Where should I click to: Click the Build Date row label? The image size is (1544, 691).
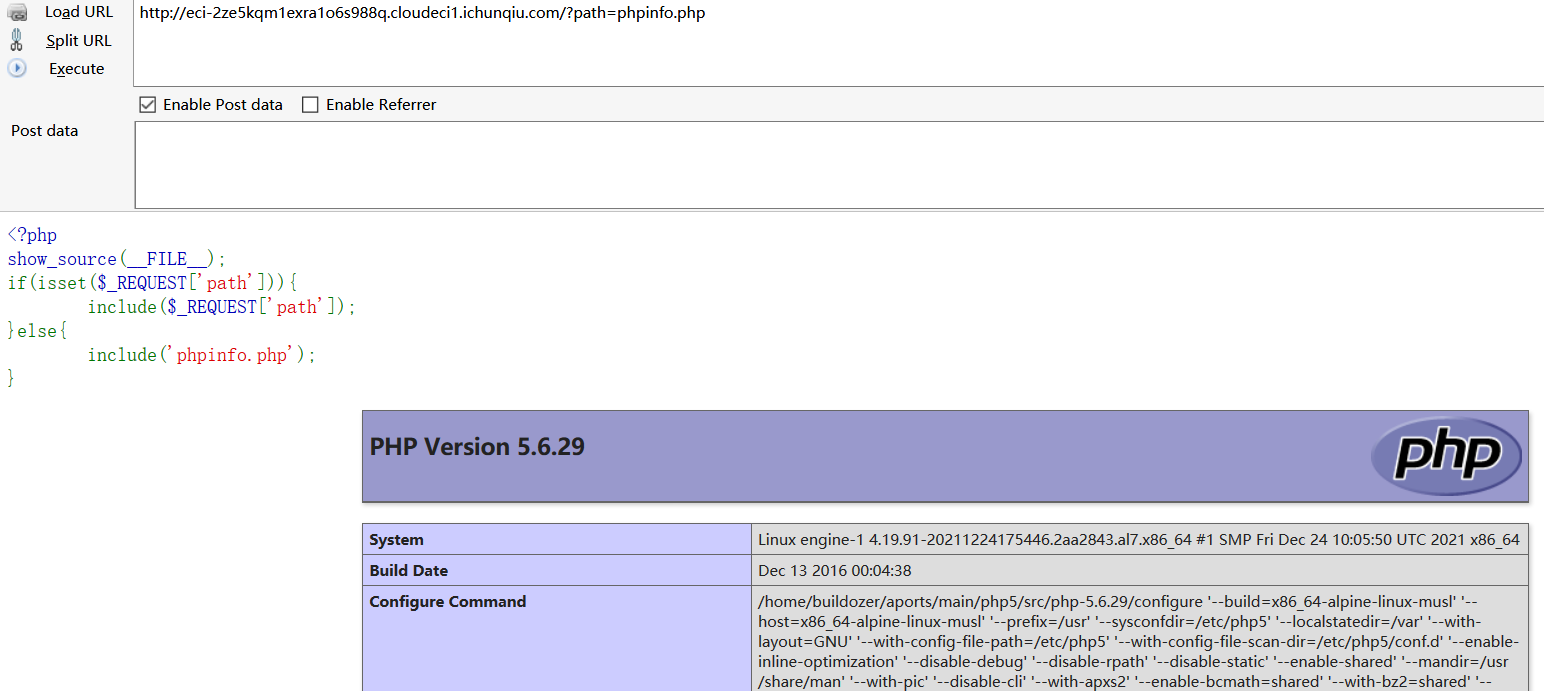[408, 571]
